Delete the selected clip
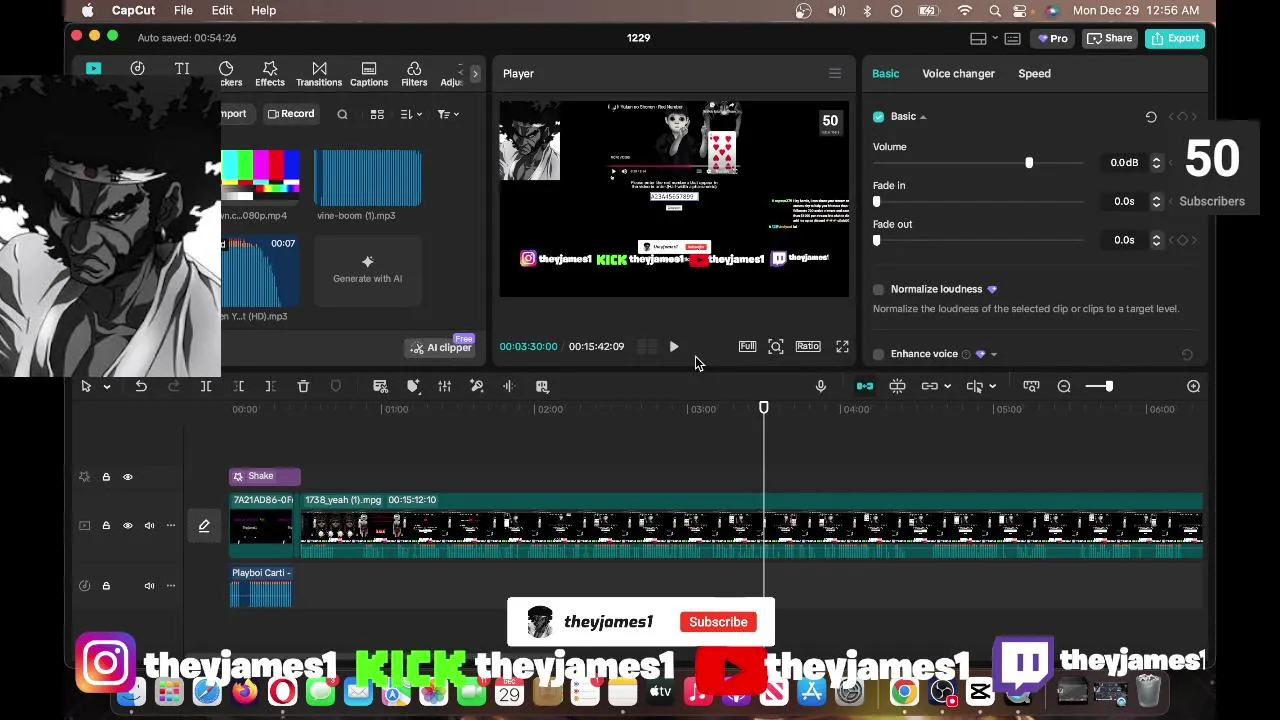The image size is (1280, 720). click(303, 386)
